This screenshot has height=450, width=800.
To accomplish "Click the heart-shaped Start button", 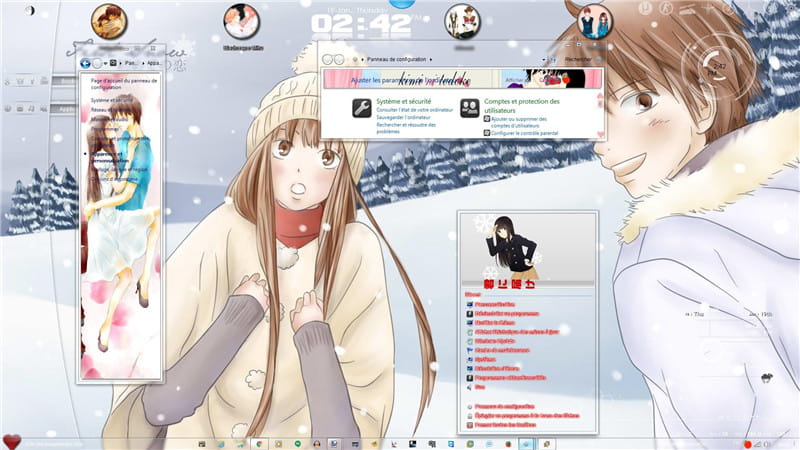I will 11,441.
